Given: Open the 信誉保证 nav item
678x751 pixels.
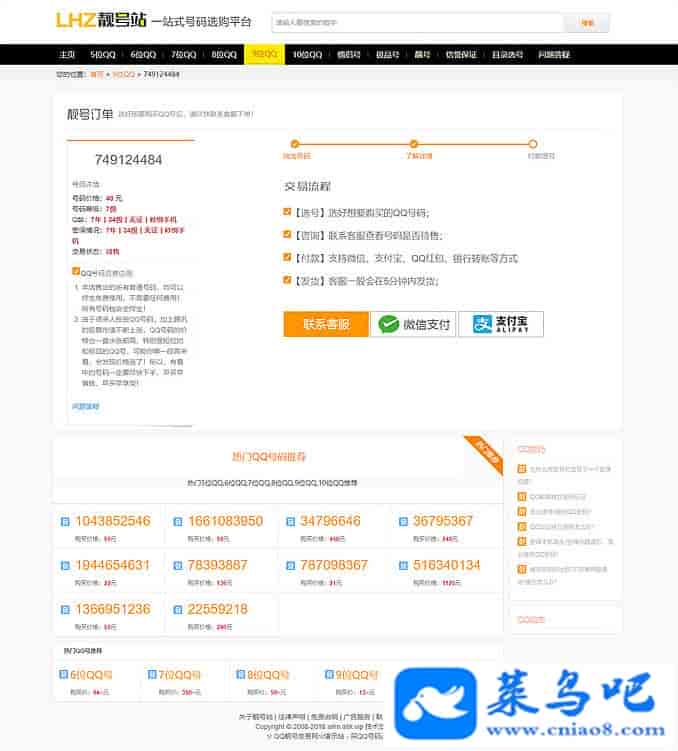Looking at the screenshot, I should point(461,55).
